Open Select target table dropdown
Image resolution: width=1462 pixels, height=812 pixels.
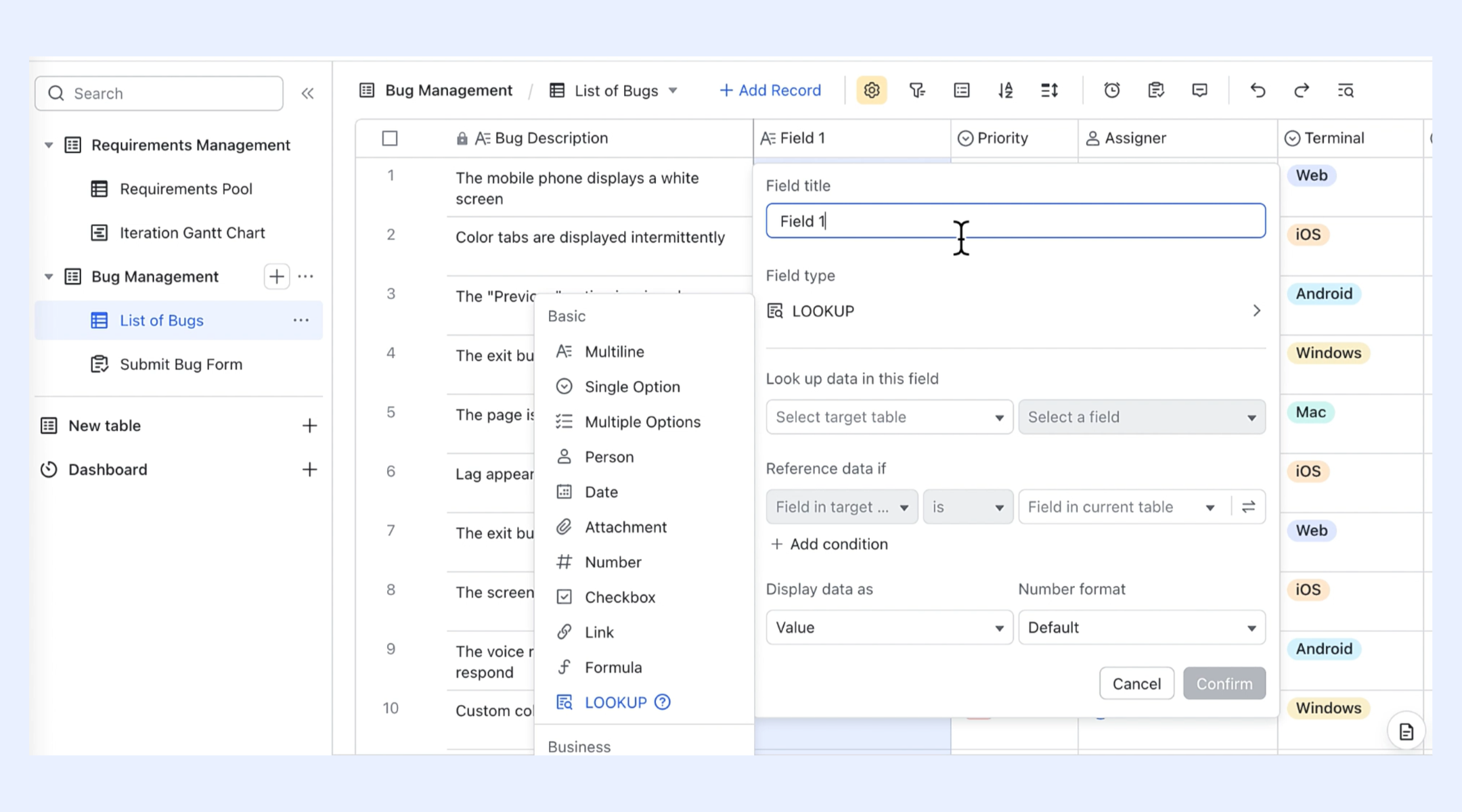pyautogui.click(x=889, y=417)
